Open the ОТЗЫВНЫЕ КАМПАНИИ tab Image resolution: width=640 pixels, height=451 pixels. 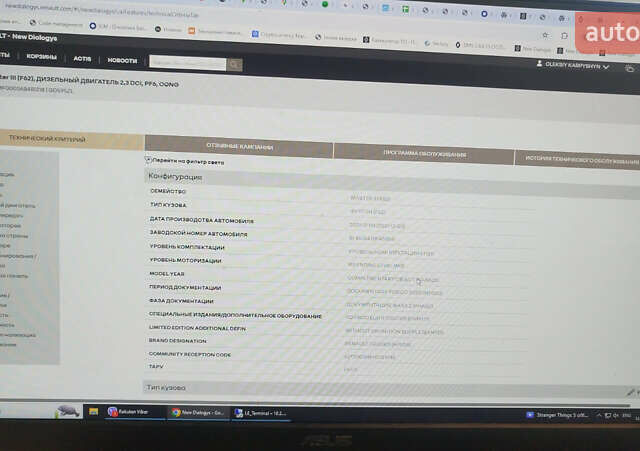[239, 146]
